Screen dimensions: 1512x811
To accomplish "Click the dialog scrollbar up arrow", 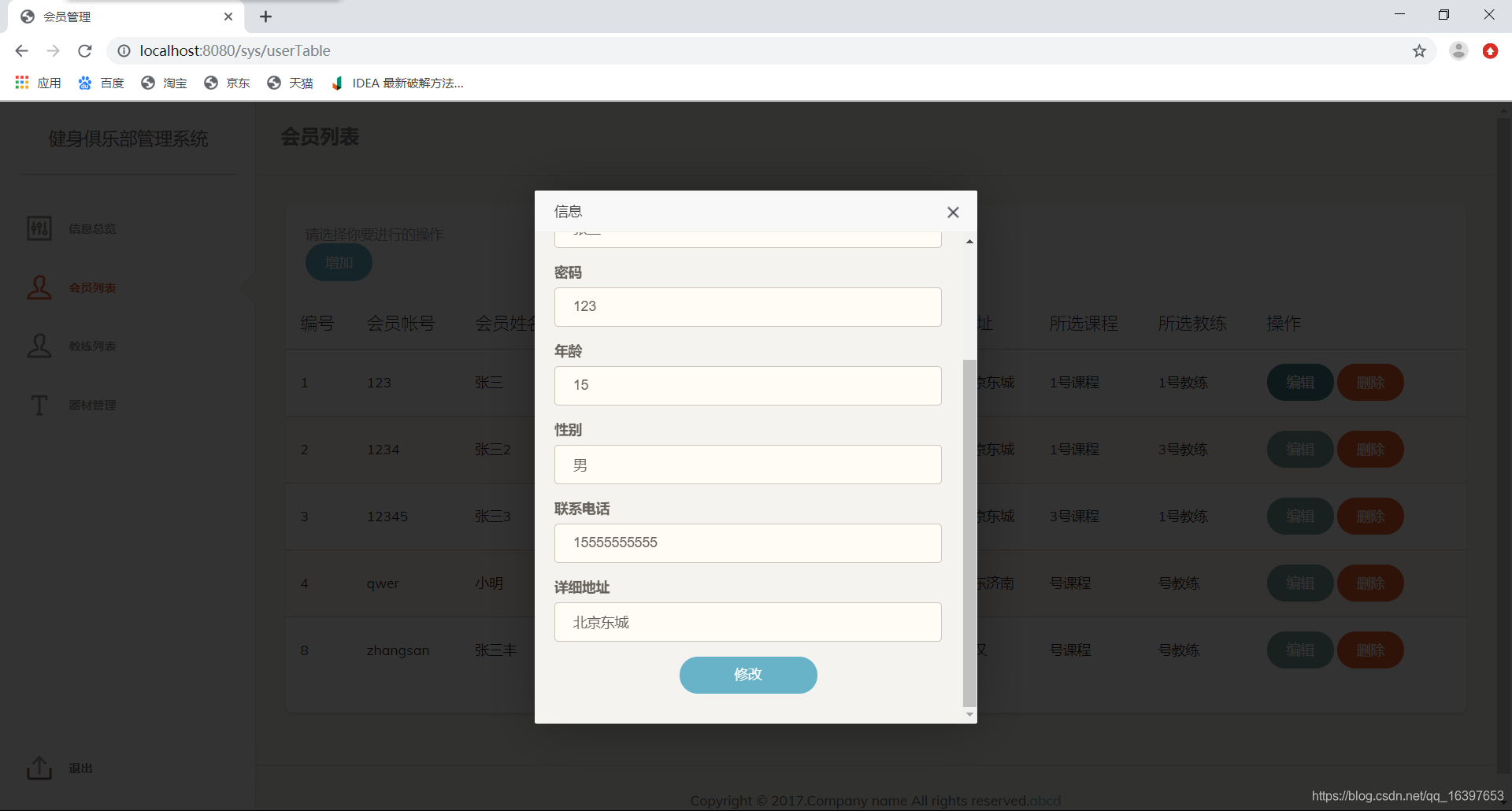I will (969, 241).
